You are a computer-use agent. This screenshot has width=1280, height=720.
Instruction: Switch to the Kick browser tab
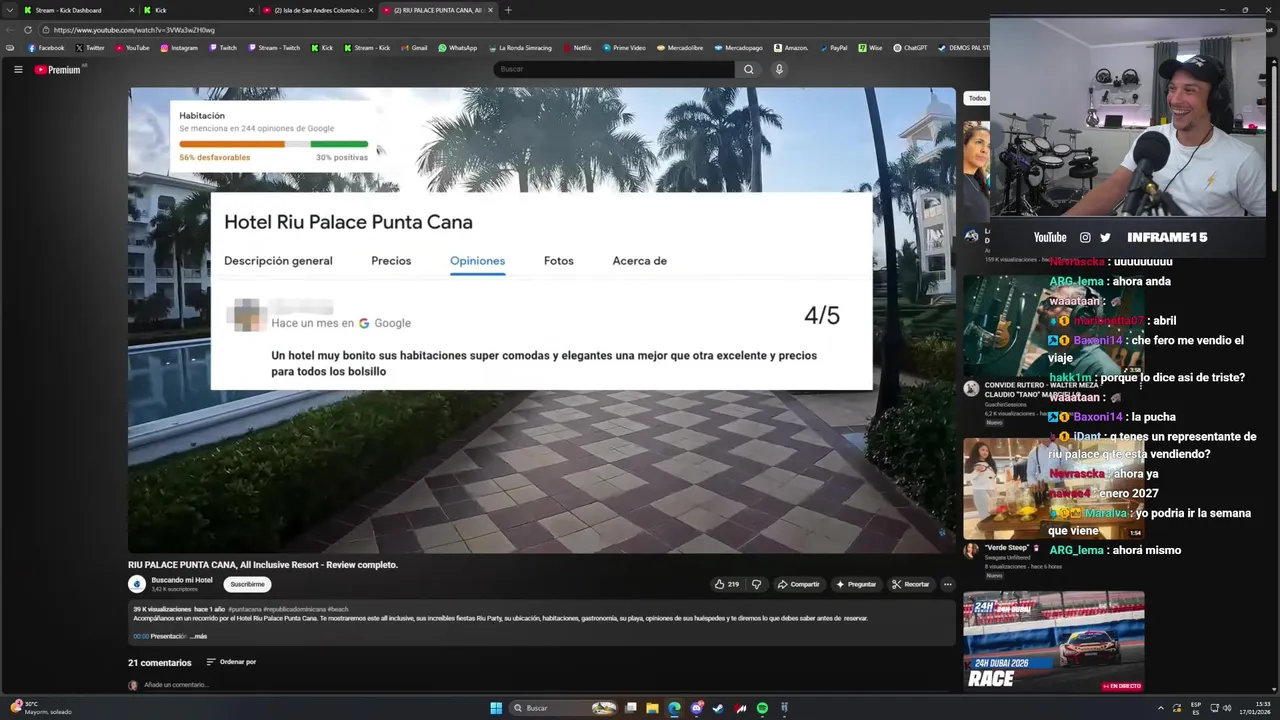[197, 10]
